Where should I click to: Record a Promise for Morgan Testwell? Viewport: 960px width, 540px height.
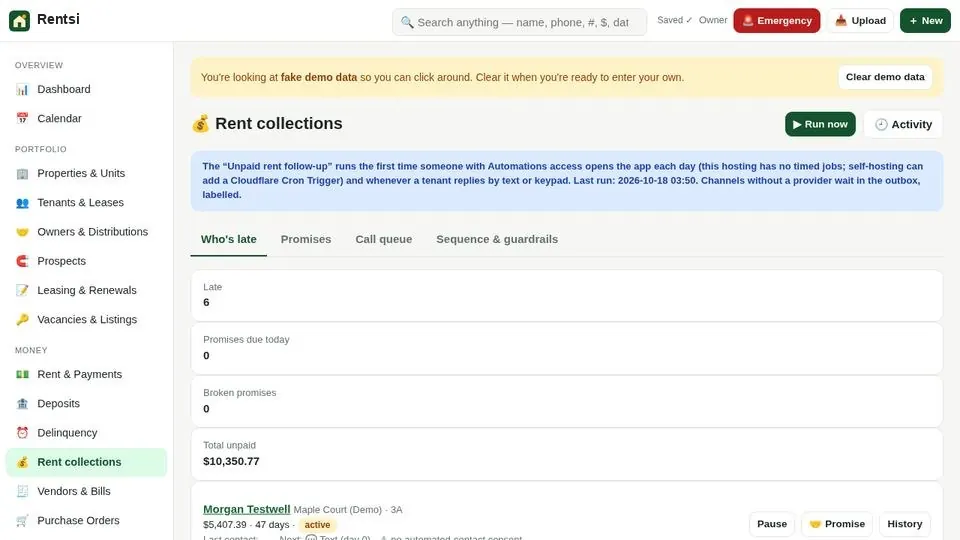coord(836,524)
